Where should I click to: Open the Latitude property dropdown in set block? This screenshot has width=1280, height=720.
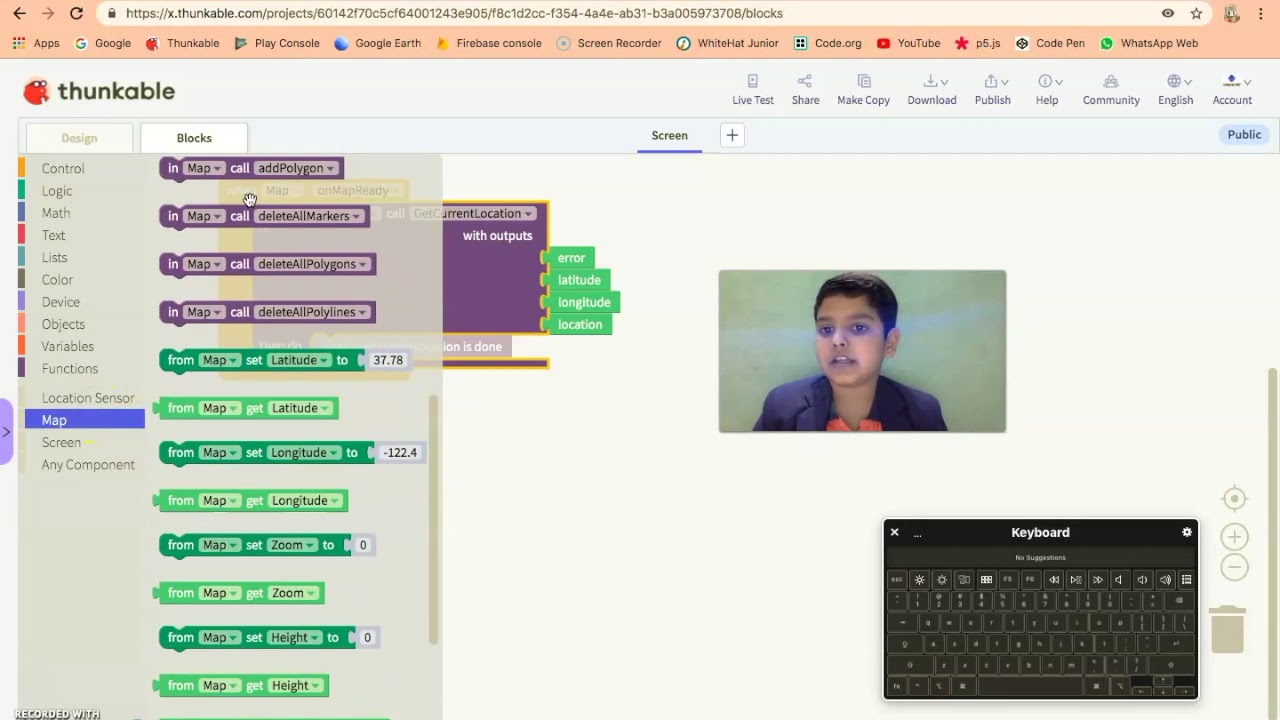point(301,360)
